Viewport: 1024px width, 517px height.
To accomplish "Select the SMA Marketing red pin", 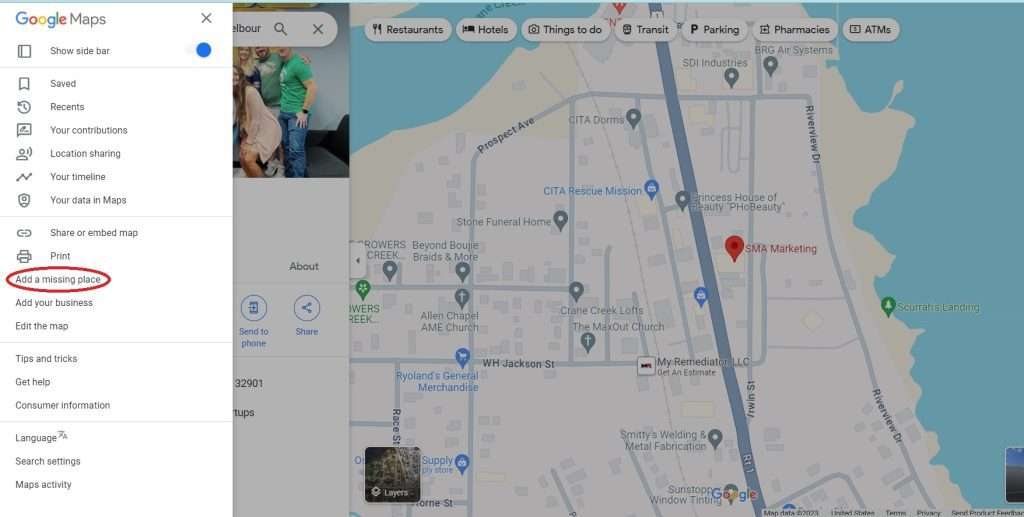I will [734, 248].
